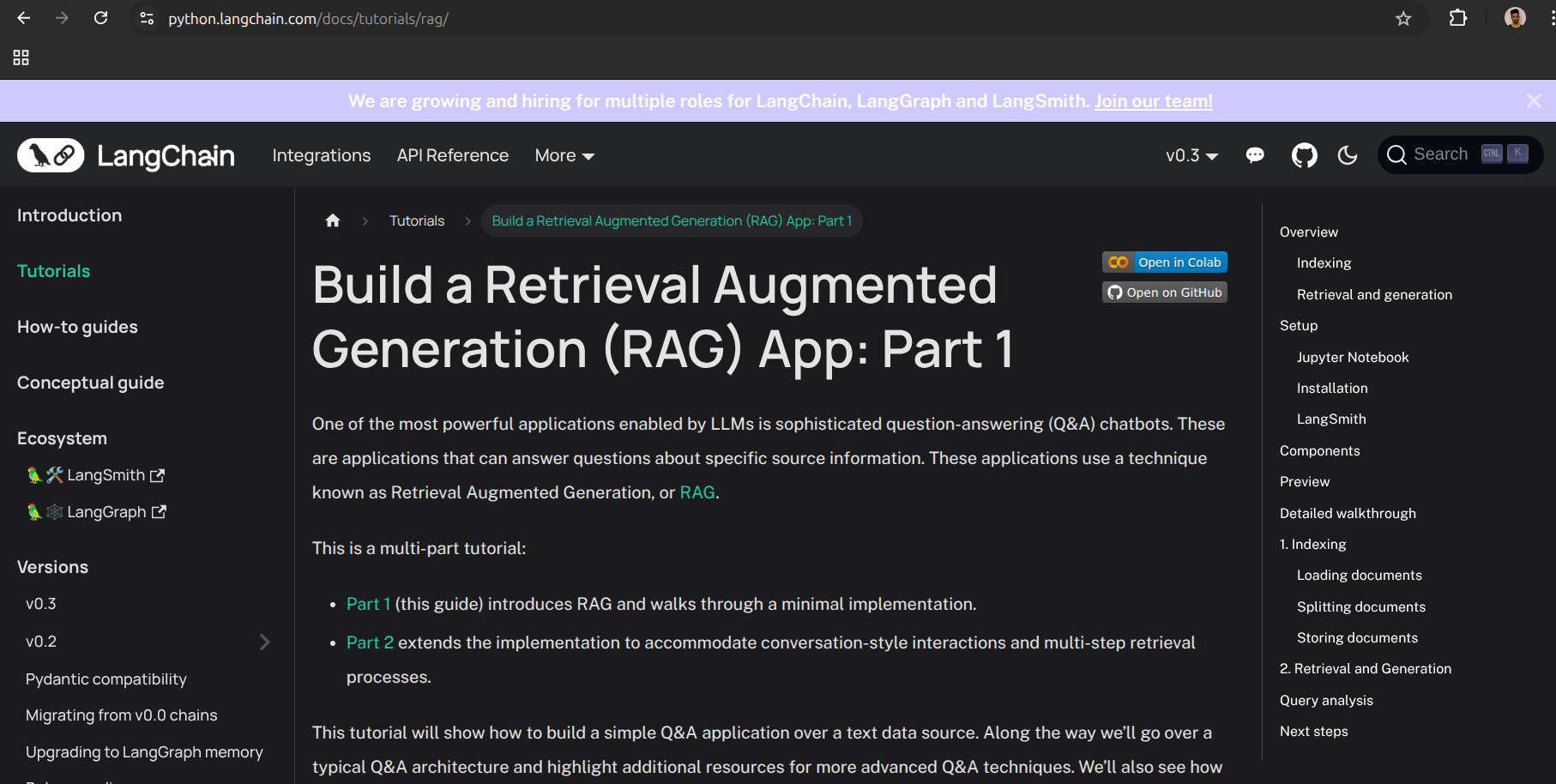The height and width of the screenshot is (784, 1556).
Task: Open API Reference in the navbar
Action: [x=453, y=155]
